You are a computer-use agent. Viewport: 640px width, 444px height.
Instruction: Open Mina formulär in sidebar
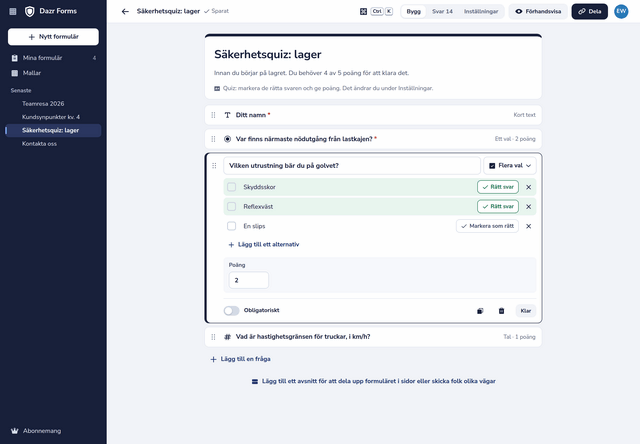coord(53,58)
